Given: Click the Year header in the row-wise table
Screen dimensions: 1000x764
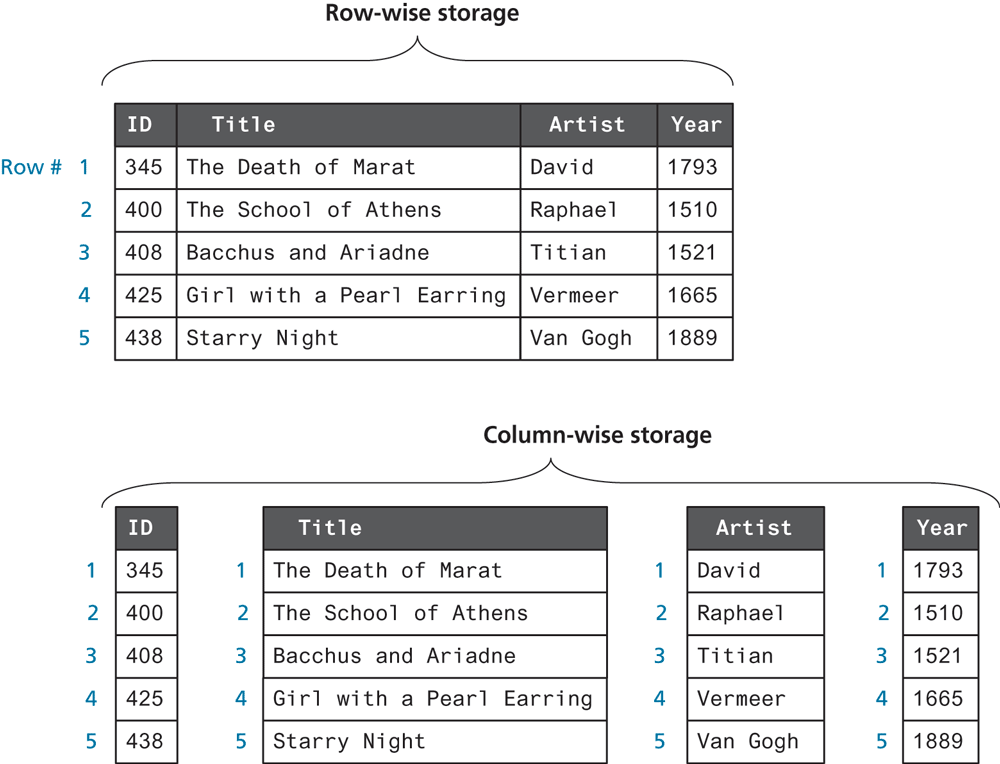Looking at the screenshot, I should click(x=695, y=125).
